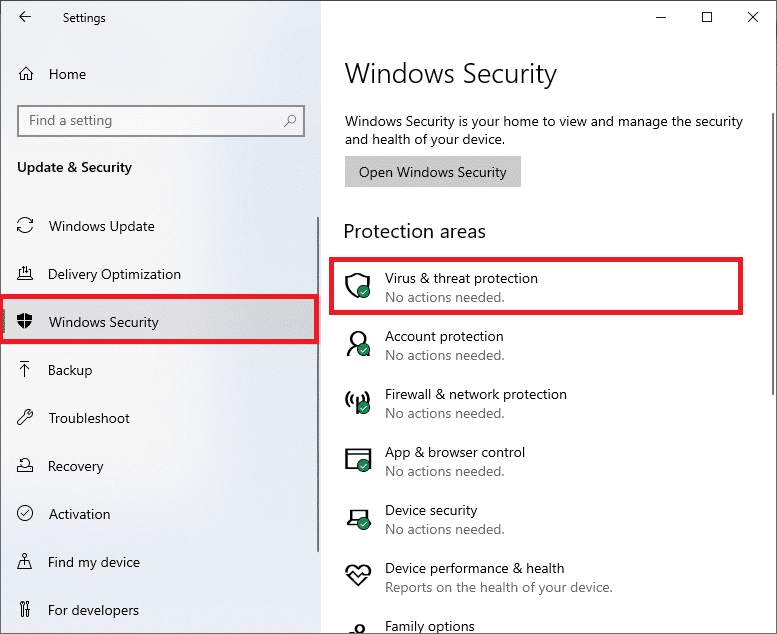
Task: Click the Device security laptop icon
Action: 357,519
